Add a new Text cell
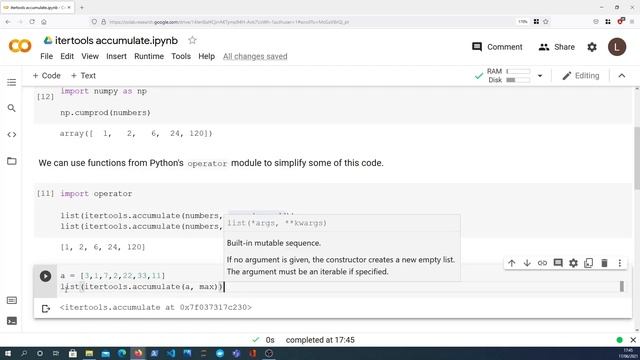Image resolution: width=640 pixels, height=360 pixels. pyautogui.click(x=83, y=76)
